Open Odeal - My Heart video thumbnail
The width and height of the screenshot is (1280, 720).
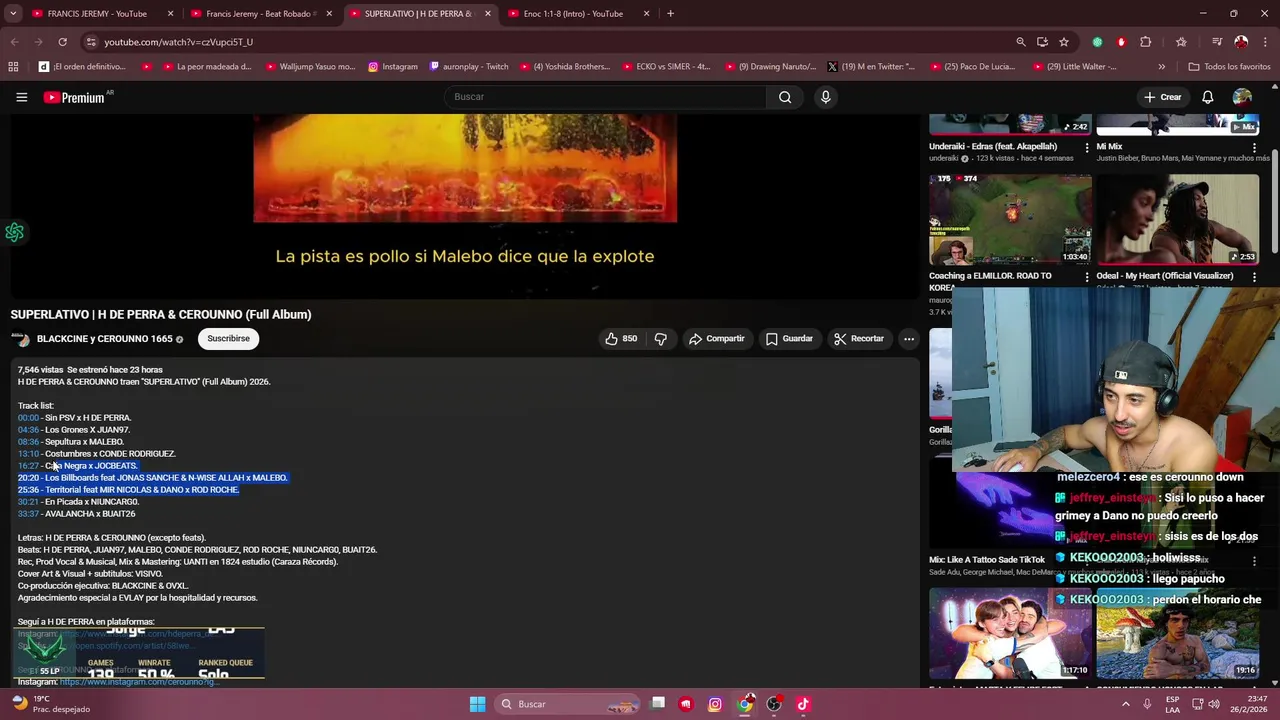(1178, 219)
